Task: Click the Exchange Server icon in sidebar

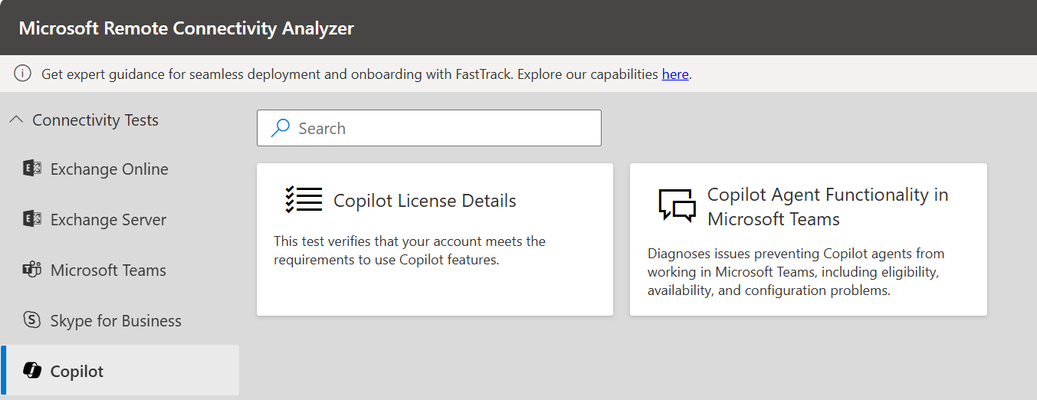Action: pyautogui.click(x=32, y=219)
